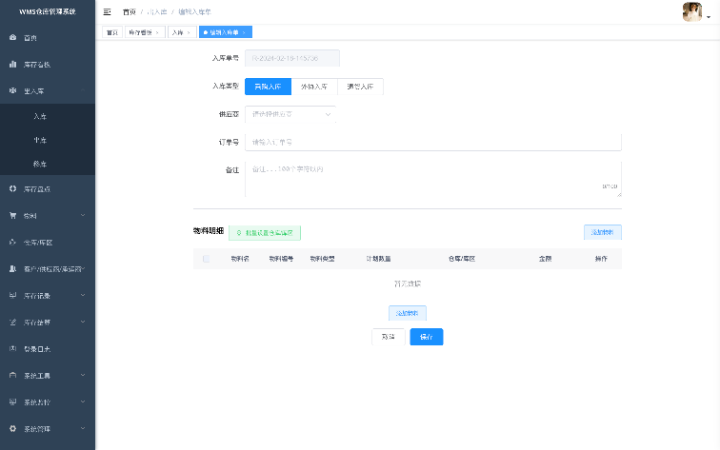This screenshot has height=450, width=720.
Task: Open the user avatar in top-right
Action: 692,12
